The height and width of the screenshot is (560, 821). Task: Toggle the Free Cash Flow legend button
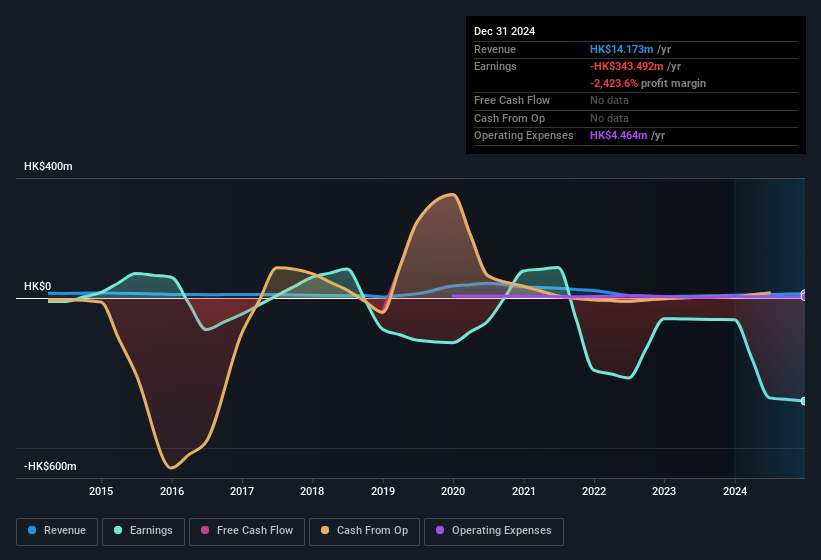[247, 531]
